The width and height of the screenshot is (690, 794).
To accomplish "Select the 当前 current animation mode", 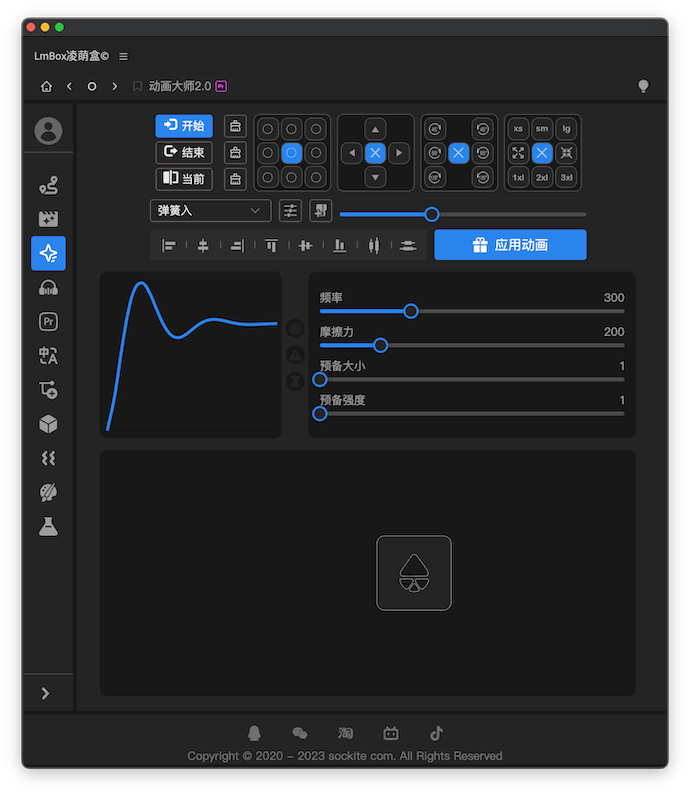I will point(184,179).
